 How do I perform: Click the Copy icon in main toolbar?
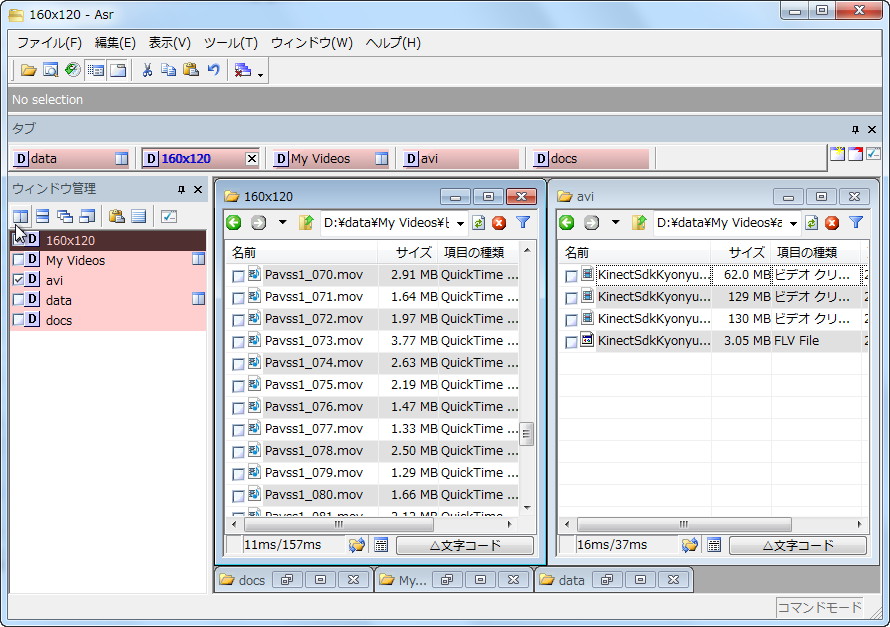169,70
